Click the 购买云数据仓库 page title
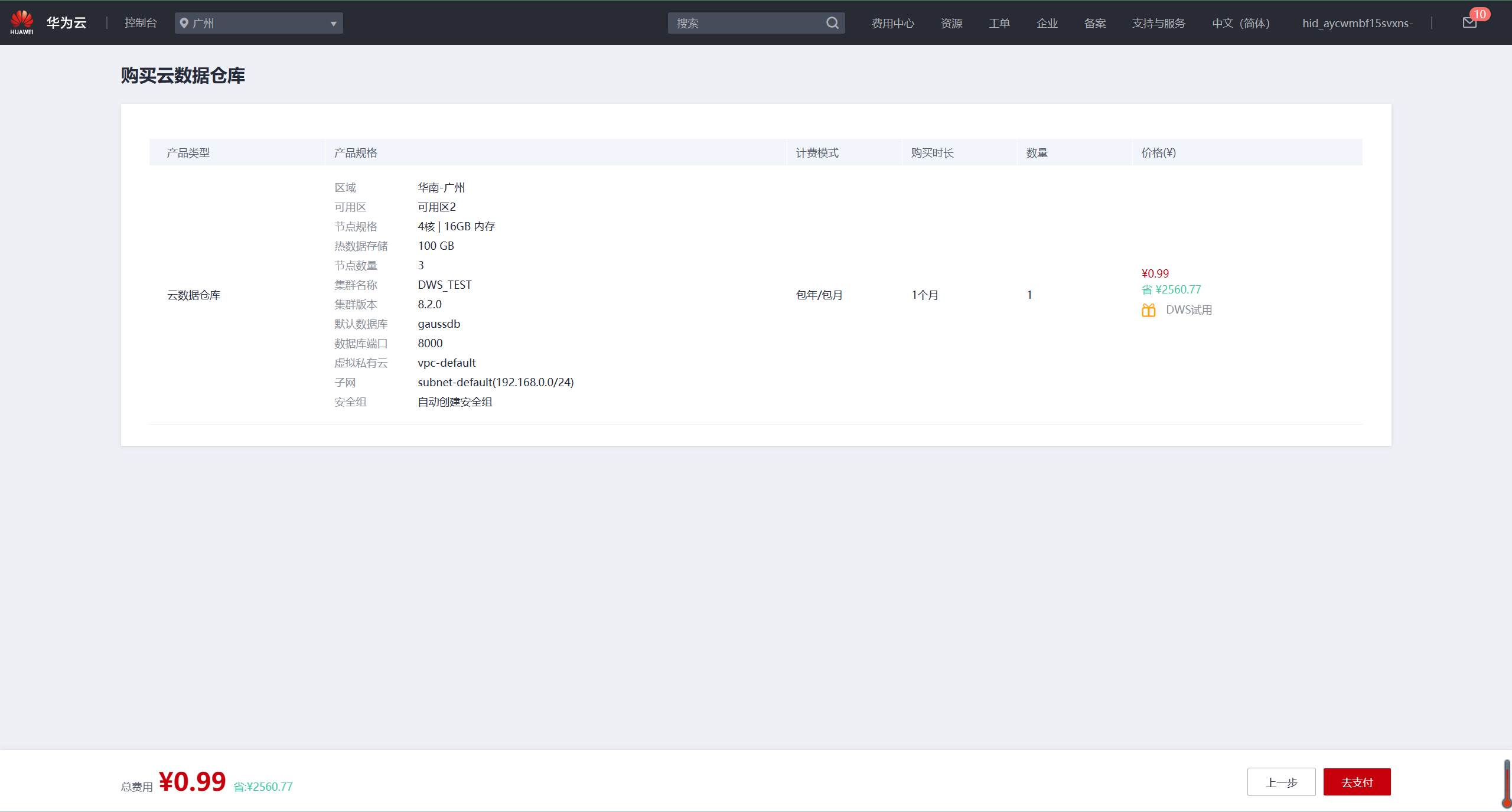This screenshot has width=1512, height=812. pos(183,76)
